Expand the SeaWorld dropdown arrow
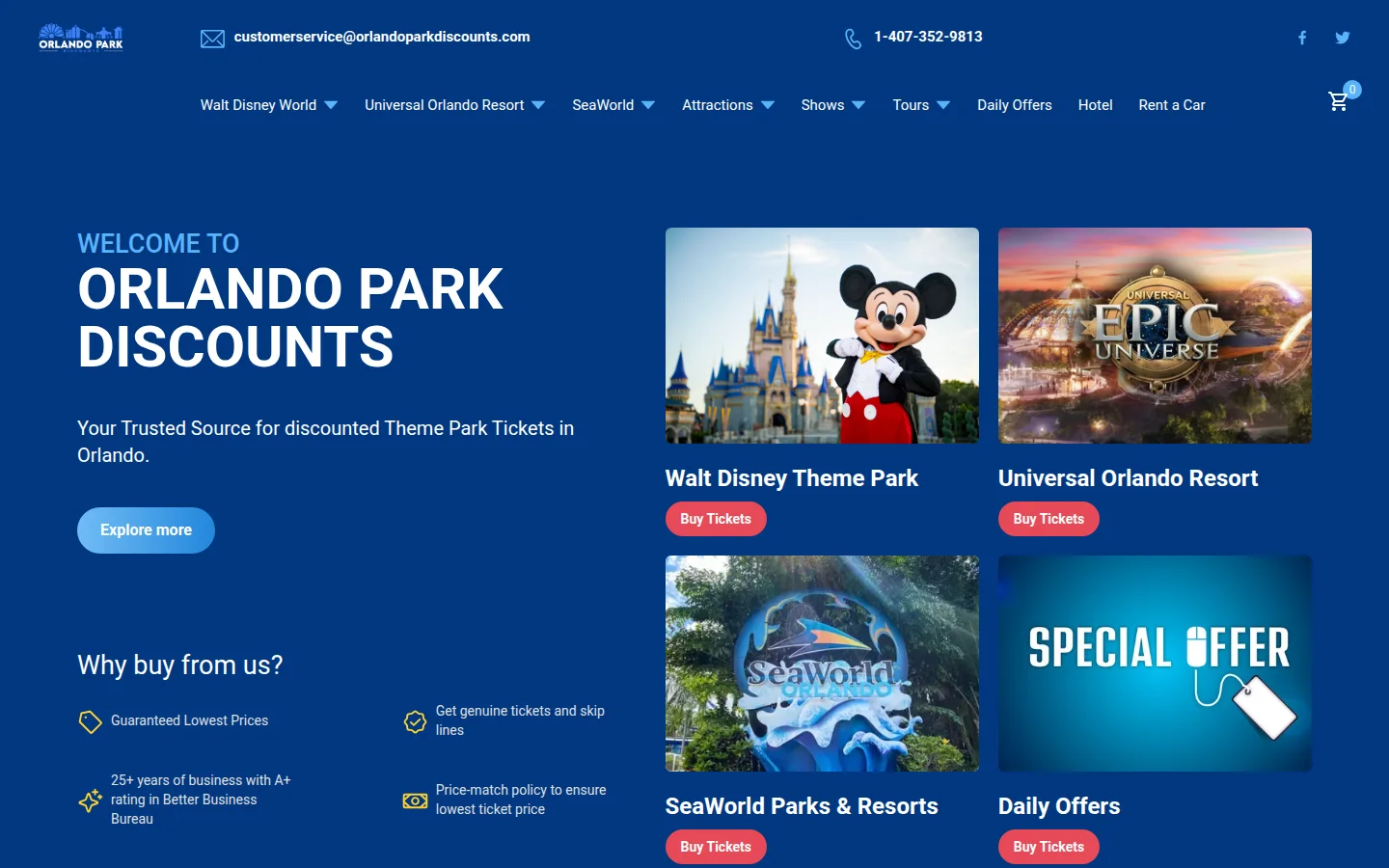This screenshot has height=868, width=1389. 648,105
